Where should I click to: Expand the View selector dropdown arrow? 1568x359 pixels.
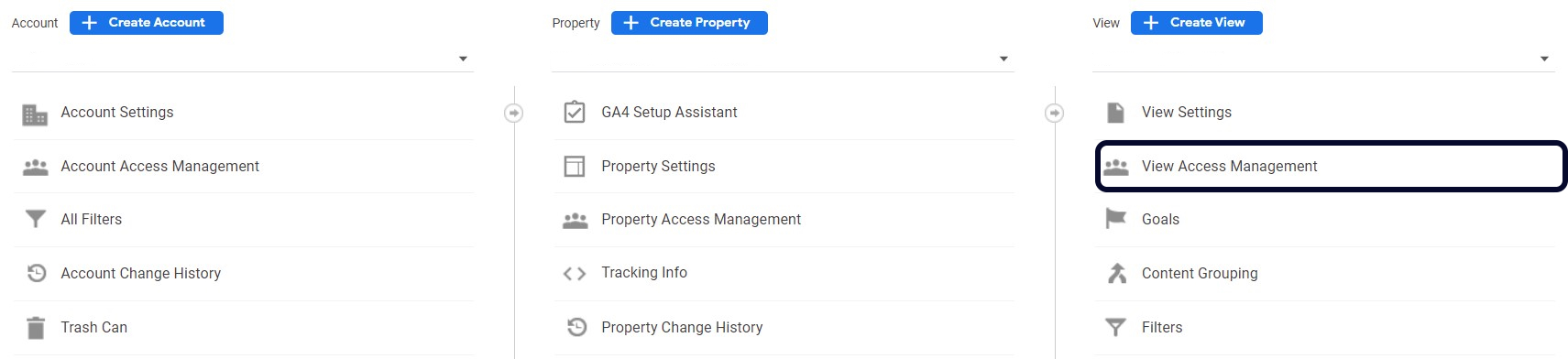tap(1544, 59)
